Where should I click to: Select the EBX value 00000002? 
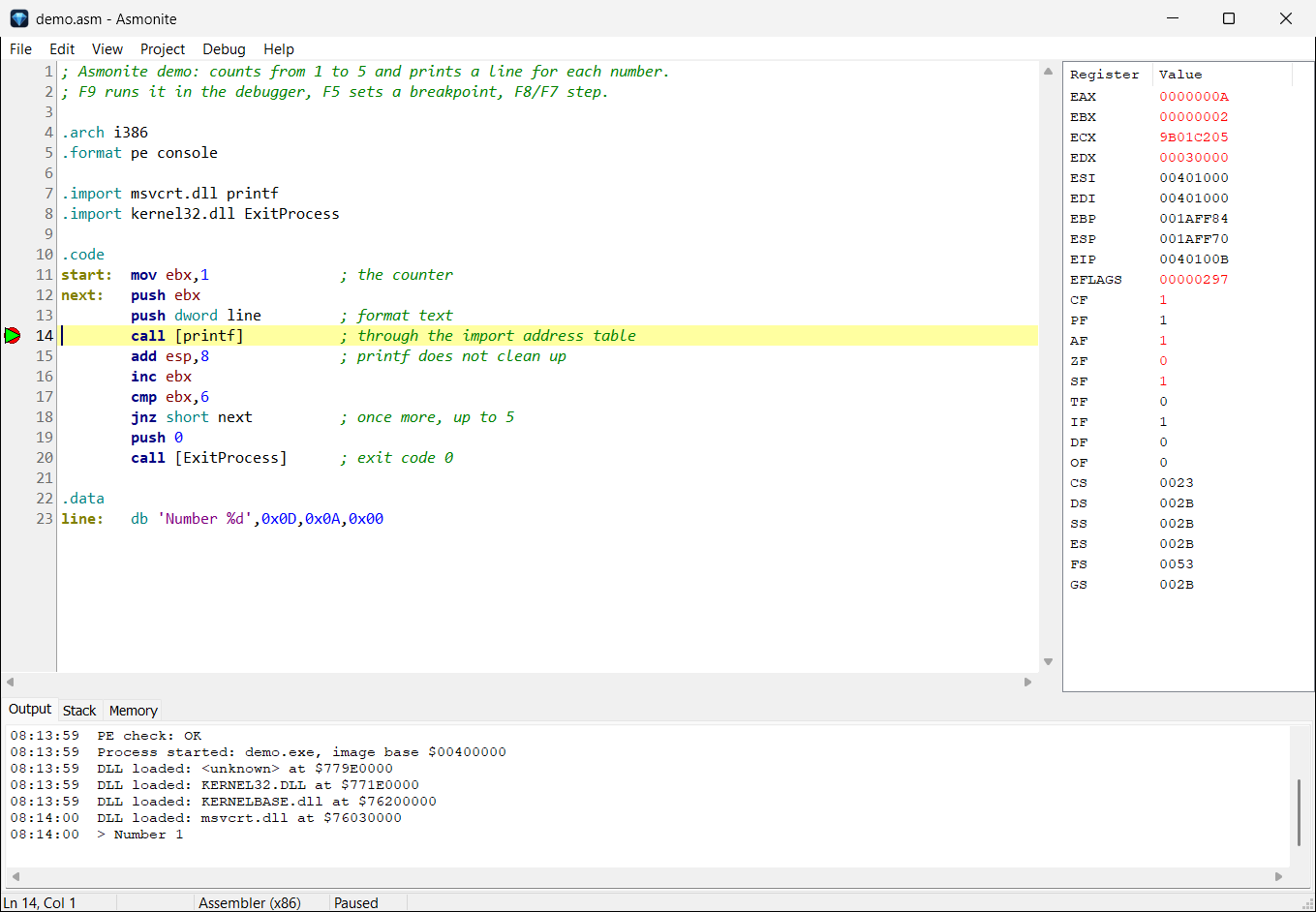click(x=1194, y=117)
